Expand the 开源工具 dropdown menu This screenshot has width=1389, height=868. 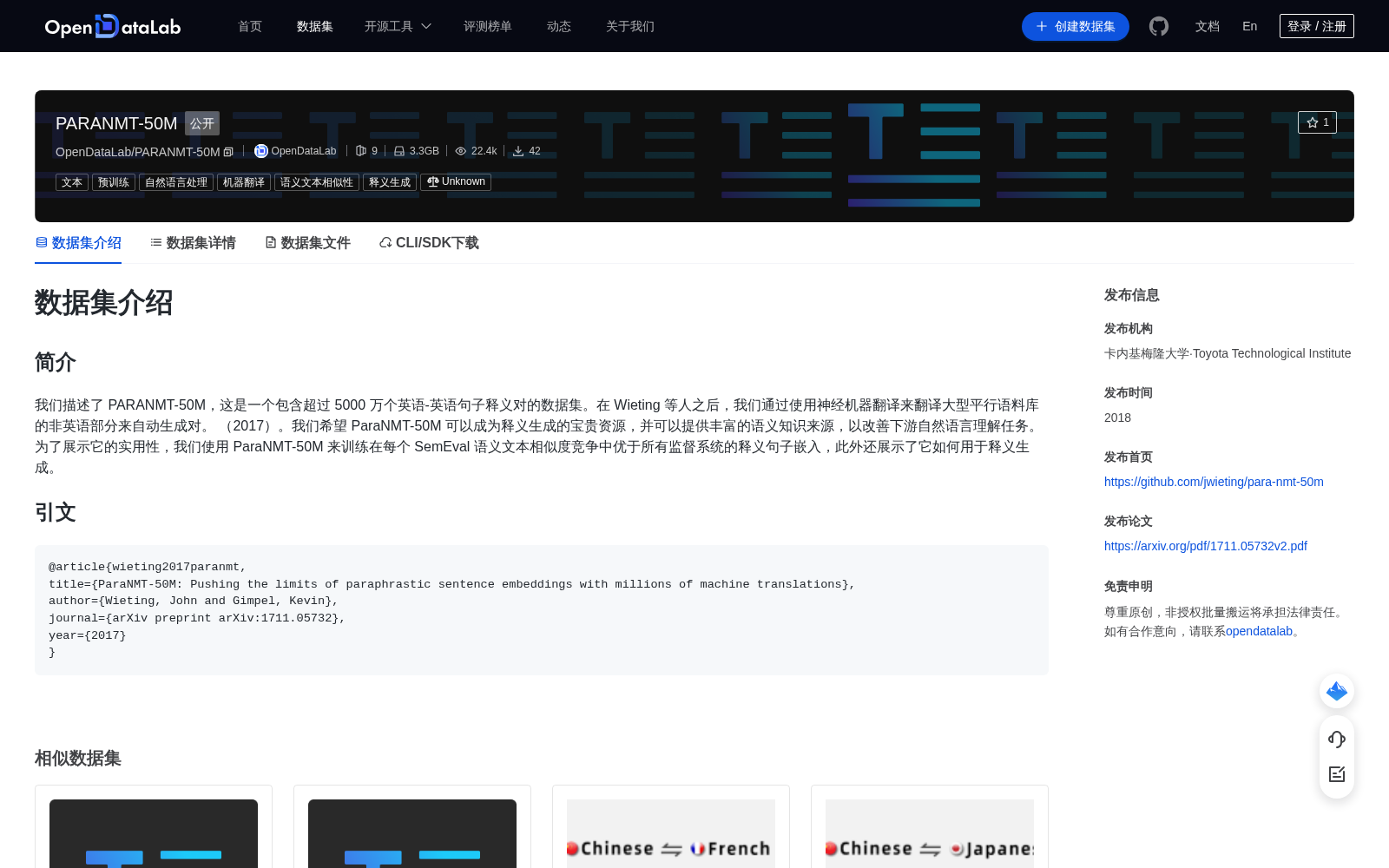pos(398,26)
